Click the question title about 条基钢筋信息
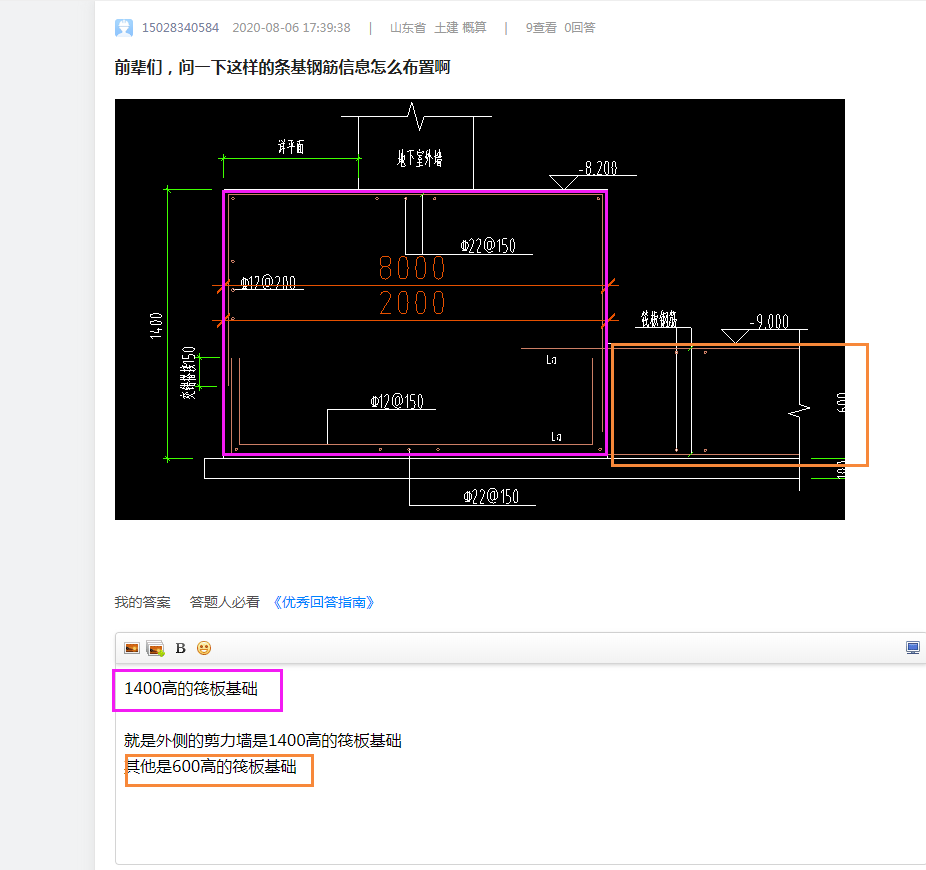The width and height of the screenshot is (926, 870). pyautogui.click(x=282, y=67)
